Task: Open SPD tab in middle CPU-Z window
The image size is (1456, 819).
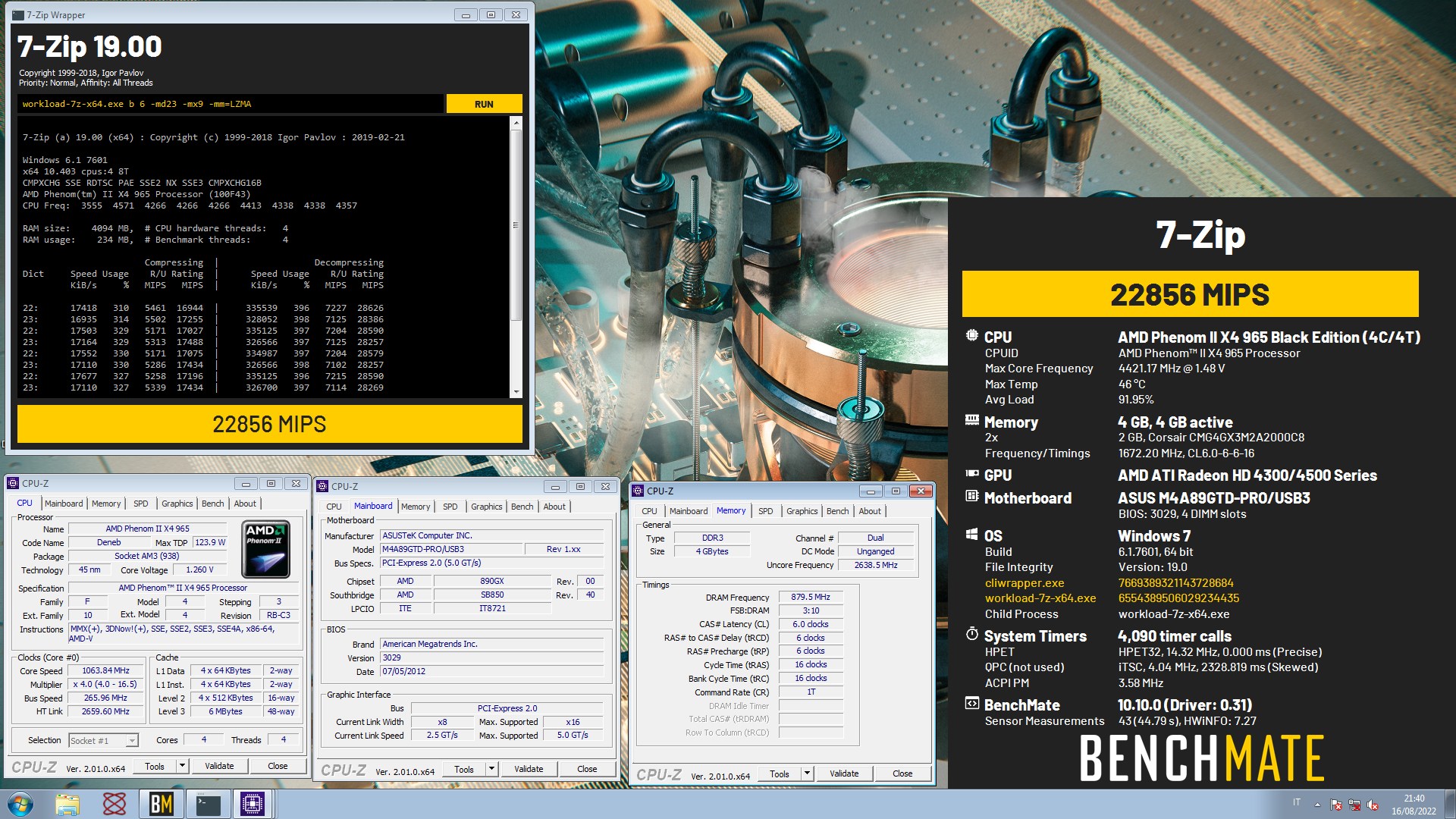Action: click(x=450, y=507)
